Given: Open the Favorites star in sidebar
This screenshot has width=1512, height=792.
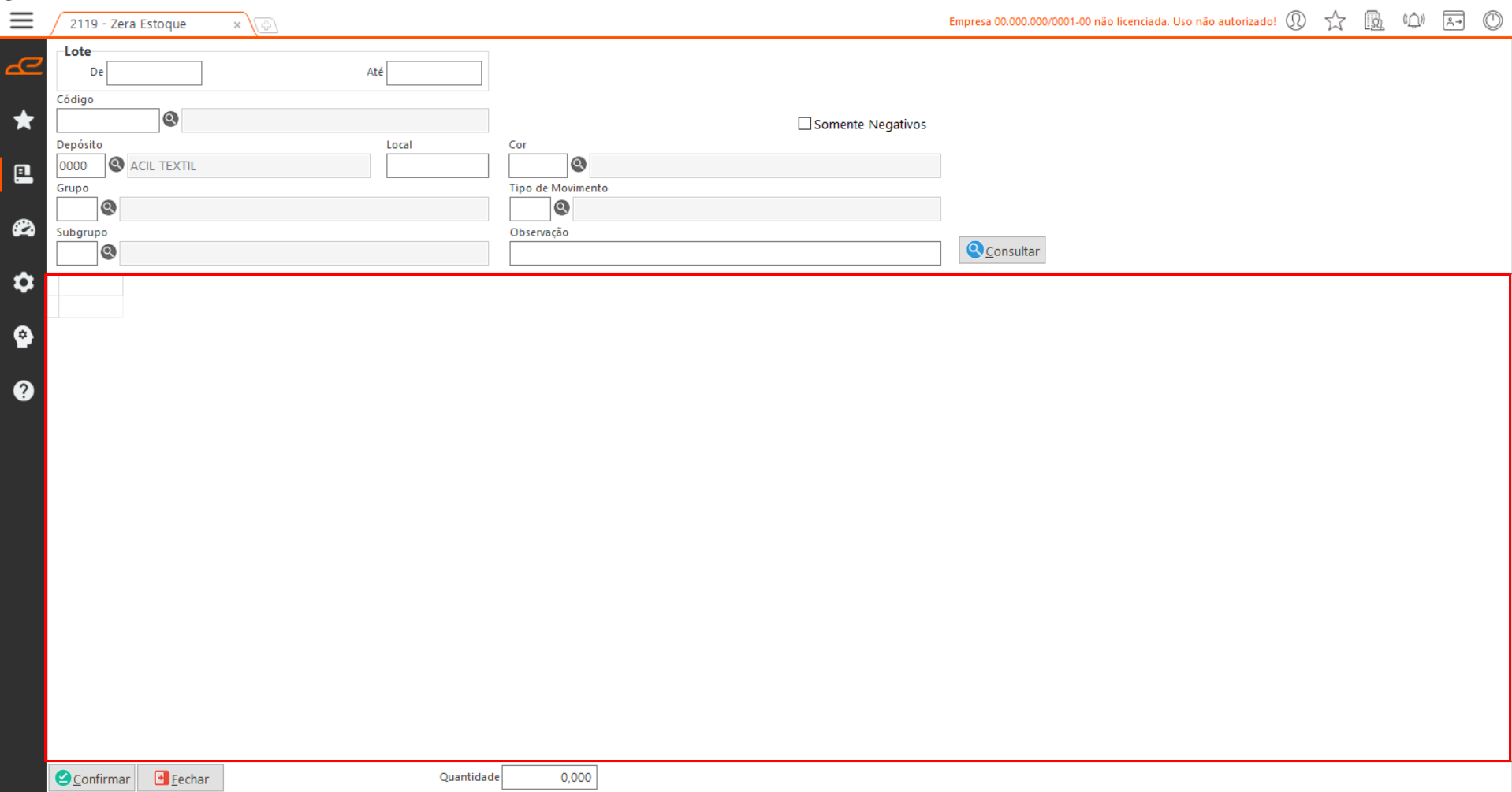Looking at the screenshot, I should click(24, 120).
